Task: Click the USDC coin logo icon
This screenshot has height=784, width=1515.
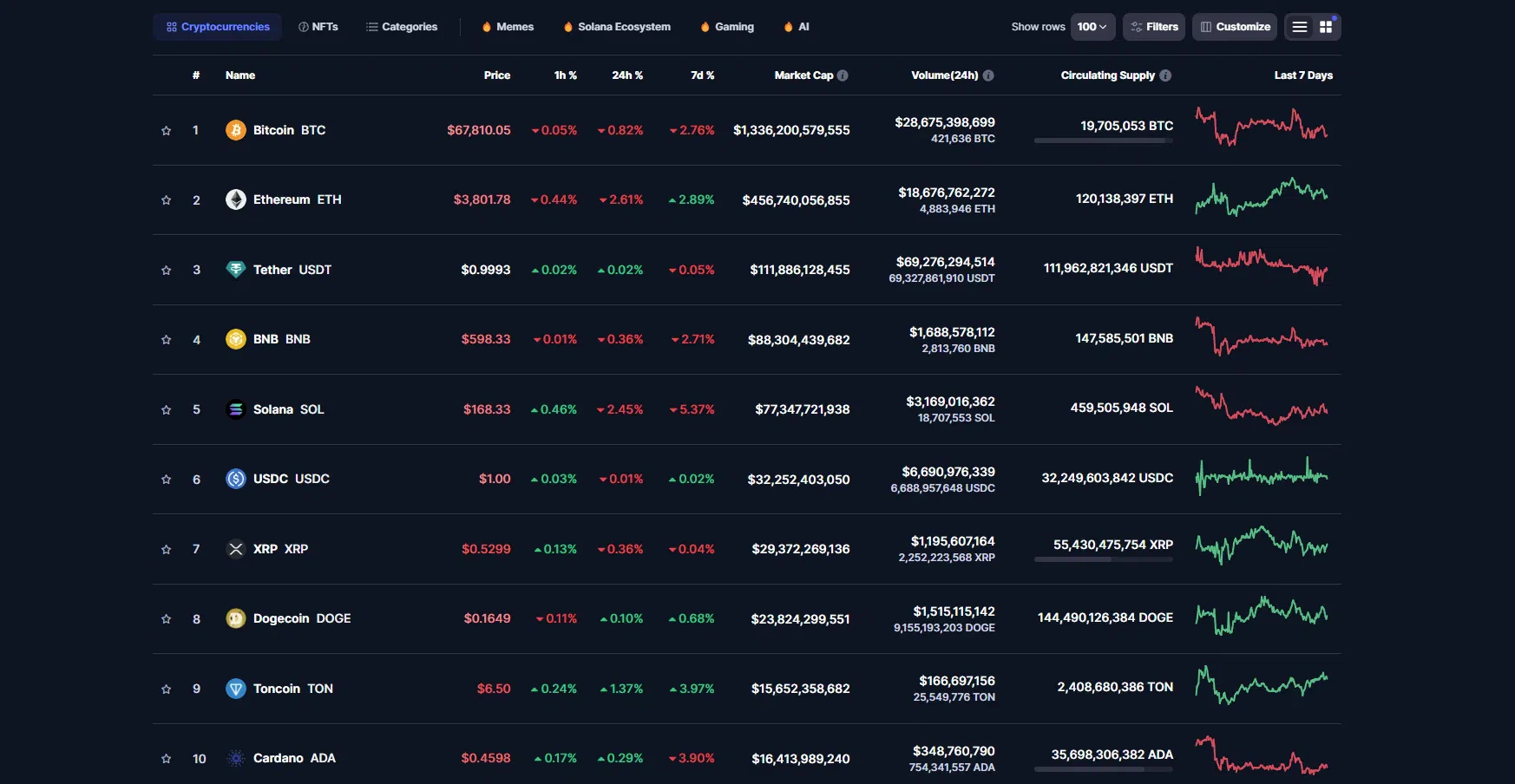Action: click(x=236, y=479)
